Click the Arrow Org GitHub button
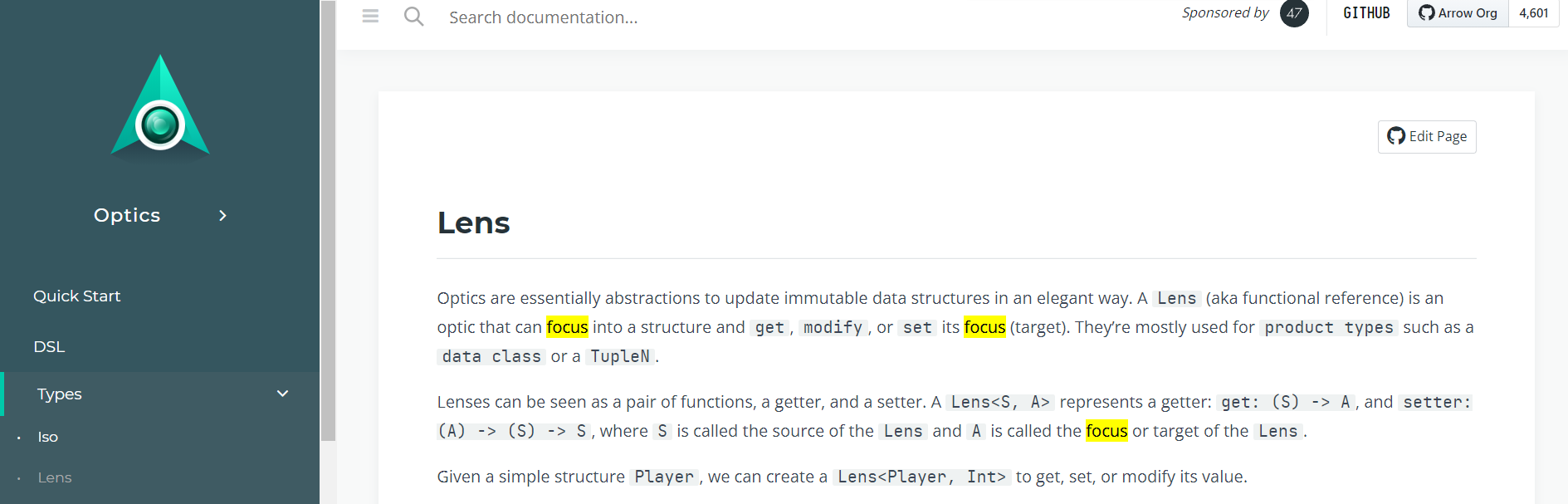 [1458, 13]
